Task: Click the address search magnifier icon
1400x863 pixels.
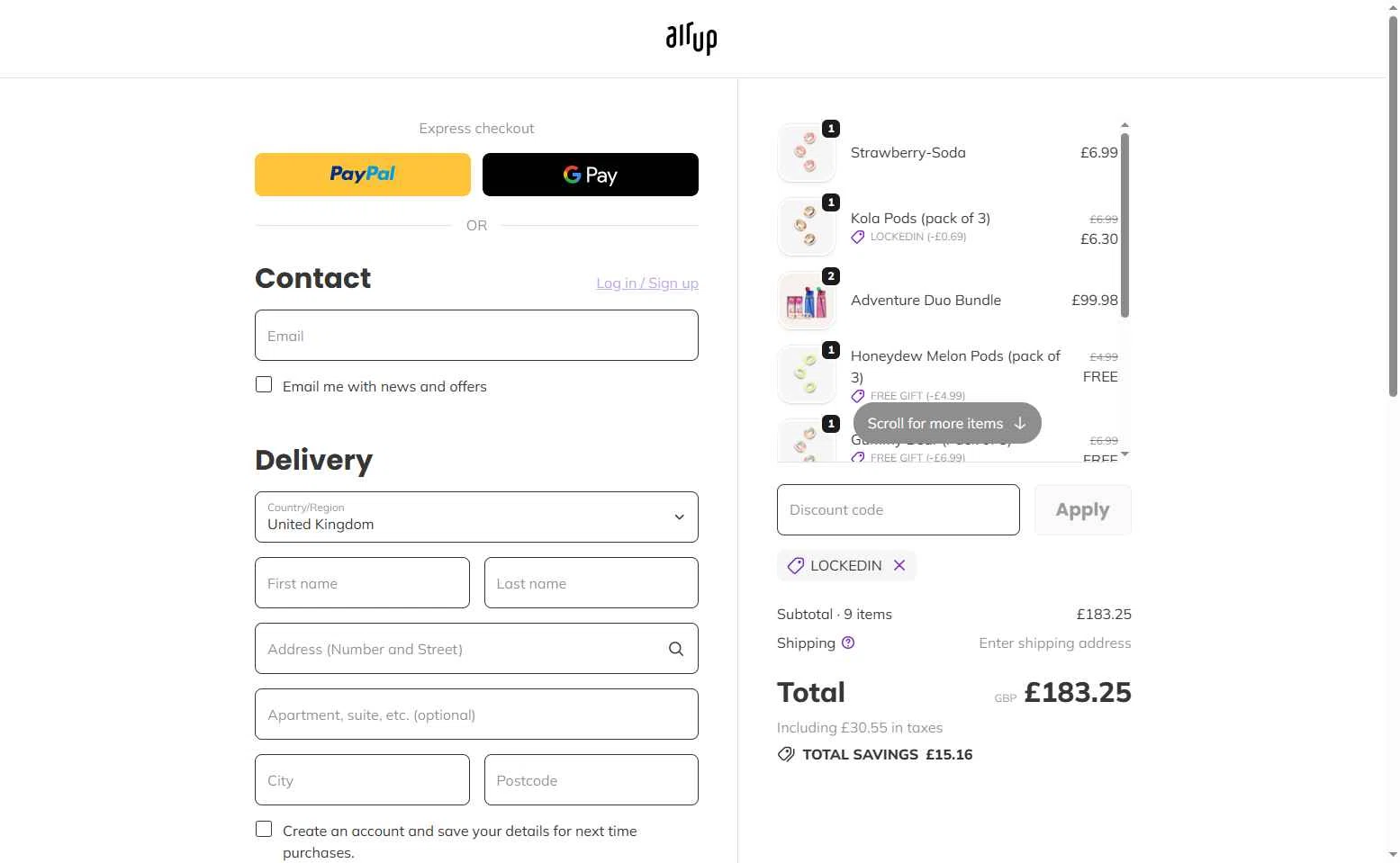Action: pos(676,649)
